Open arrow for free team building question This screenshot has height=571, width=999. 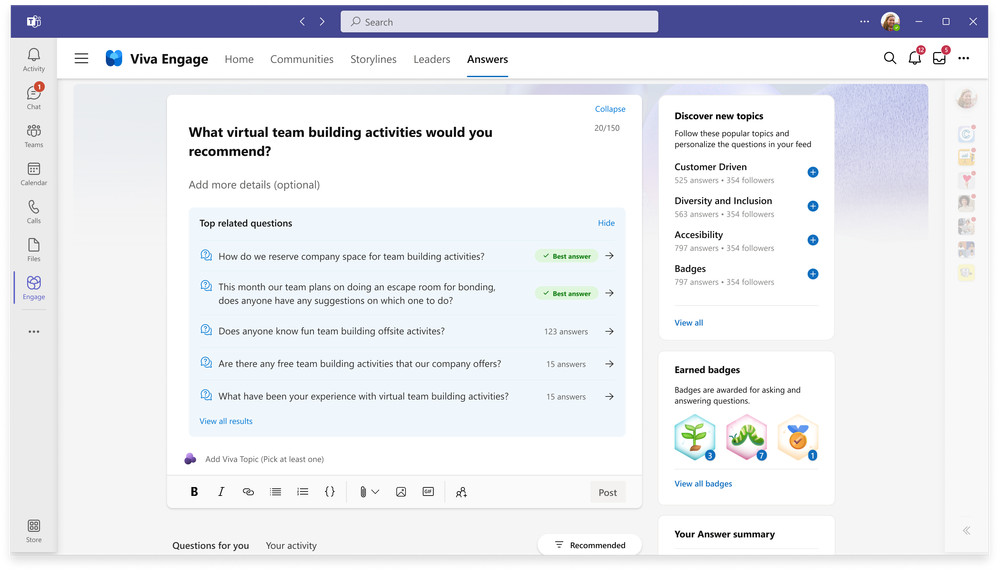tap(610, 364)
